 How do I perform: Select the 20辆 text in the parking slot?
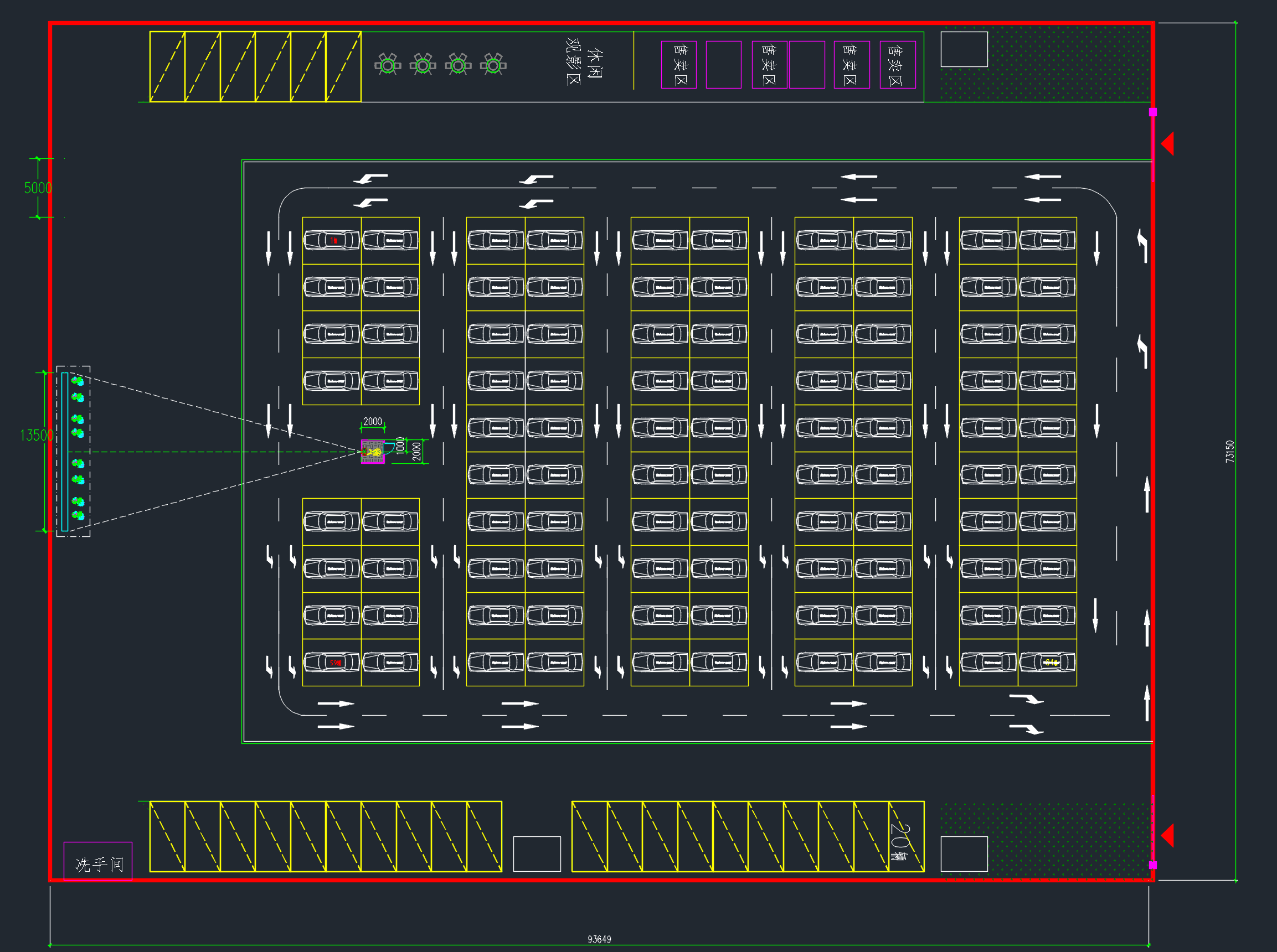click(x=900, y=841)
